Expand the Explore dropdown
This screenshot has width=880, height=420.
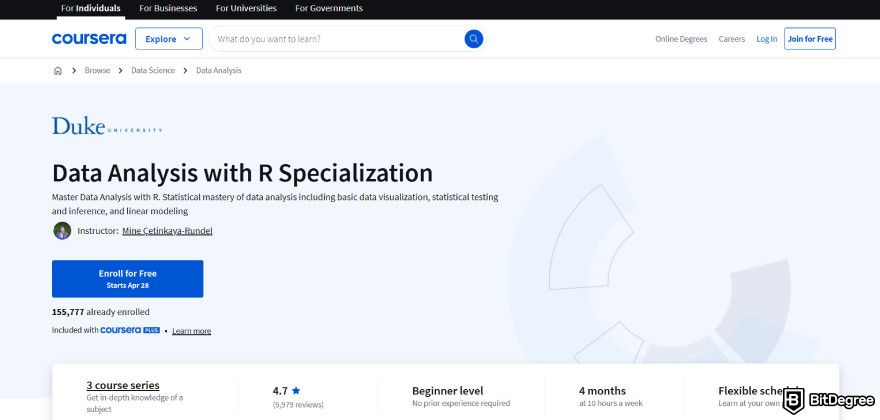(x=168, y=39)
